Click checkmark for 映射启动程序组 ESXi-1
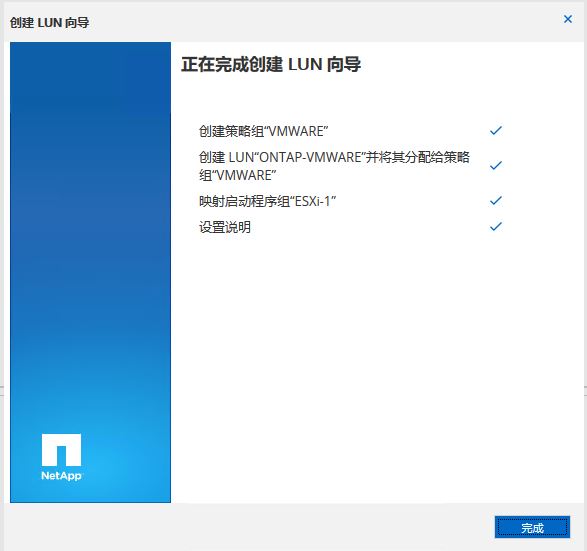Viewport: 587px width, 551px height. [496, 201]
